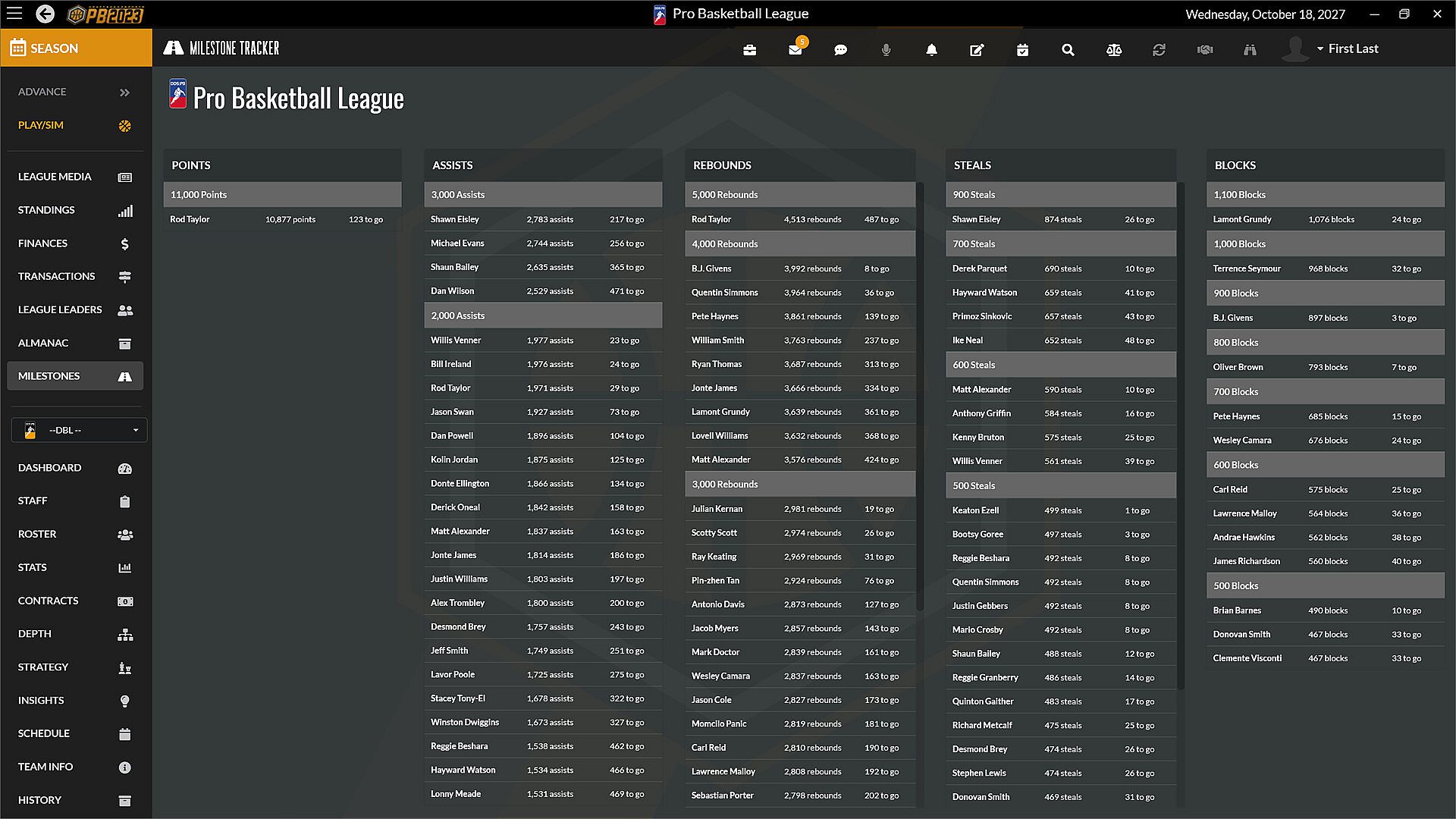Image resolution: width=1456 pixels, height=819 pixels.
Task: Click the search magnifier icon
Action: click(1068, 50)
